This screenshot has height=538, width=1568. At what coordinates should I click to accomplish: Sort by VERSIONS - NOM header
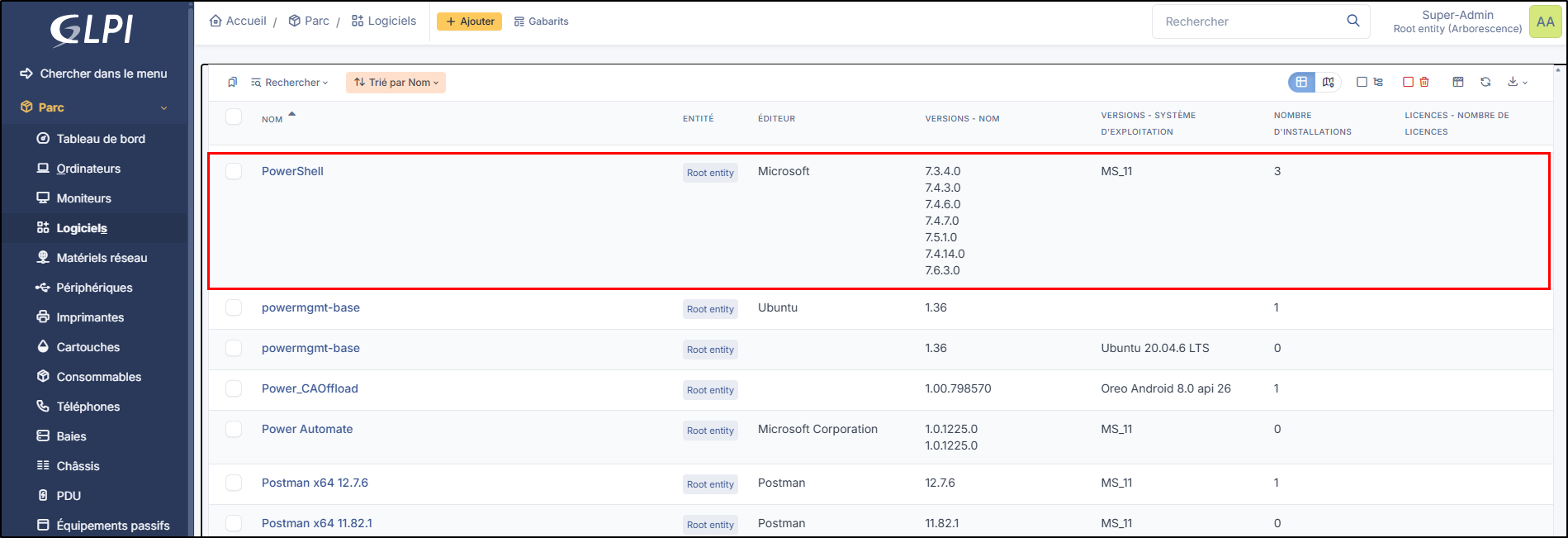[x=962, y=119]
